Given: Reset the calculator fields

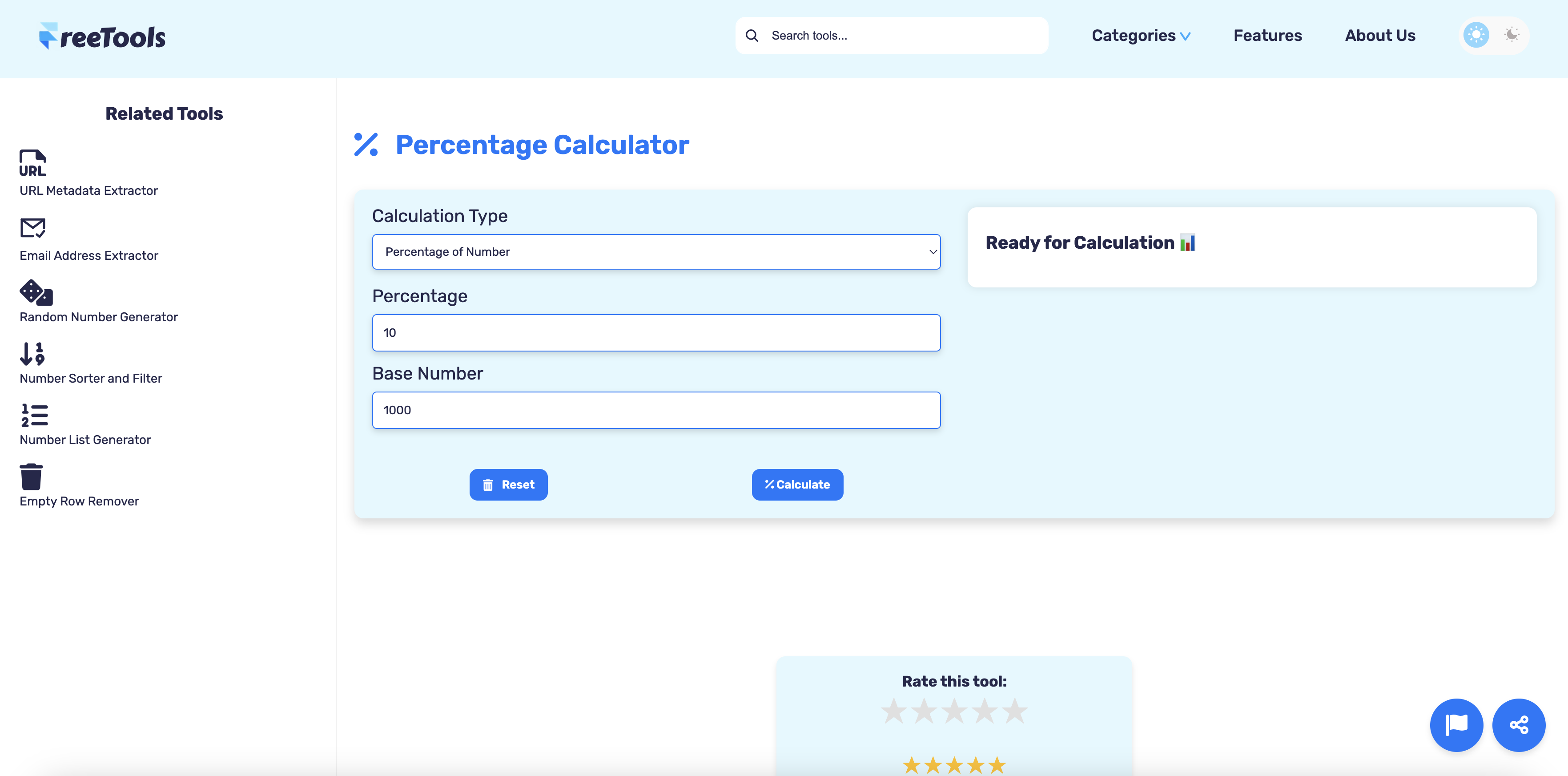Looking at the screenshot, I should coord(508,484).
